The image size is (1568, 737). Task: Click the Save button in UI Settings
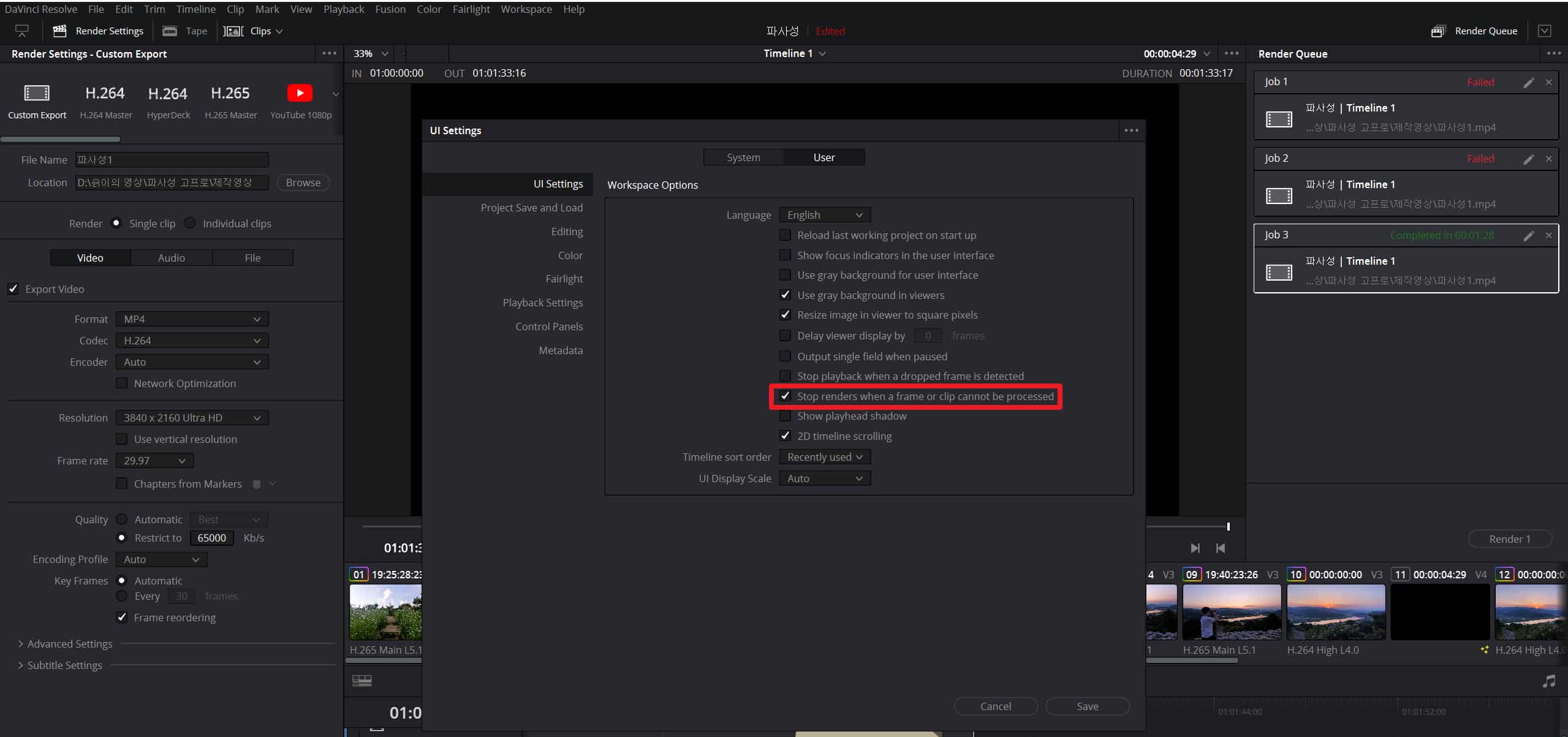pyautogui.click(x=1087, y=706)
